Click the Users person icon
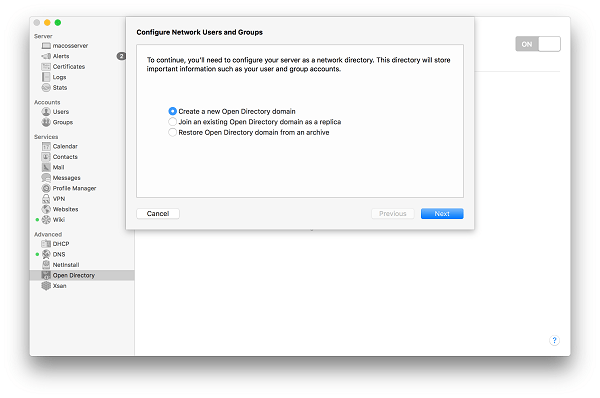The width and height of the screenshot is (600, 398). coord(46,112)
